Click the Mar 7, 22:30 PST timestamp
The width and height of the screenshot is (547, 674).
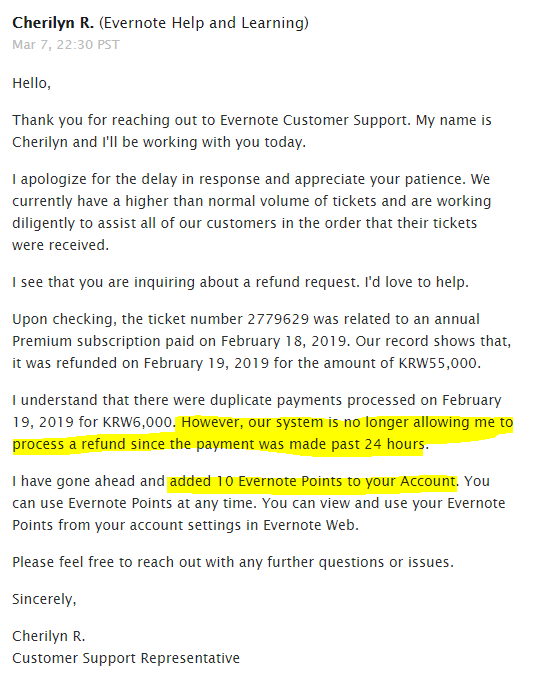[66, 45]
